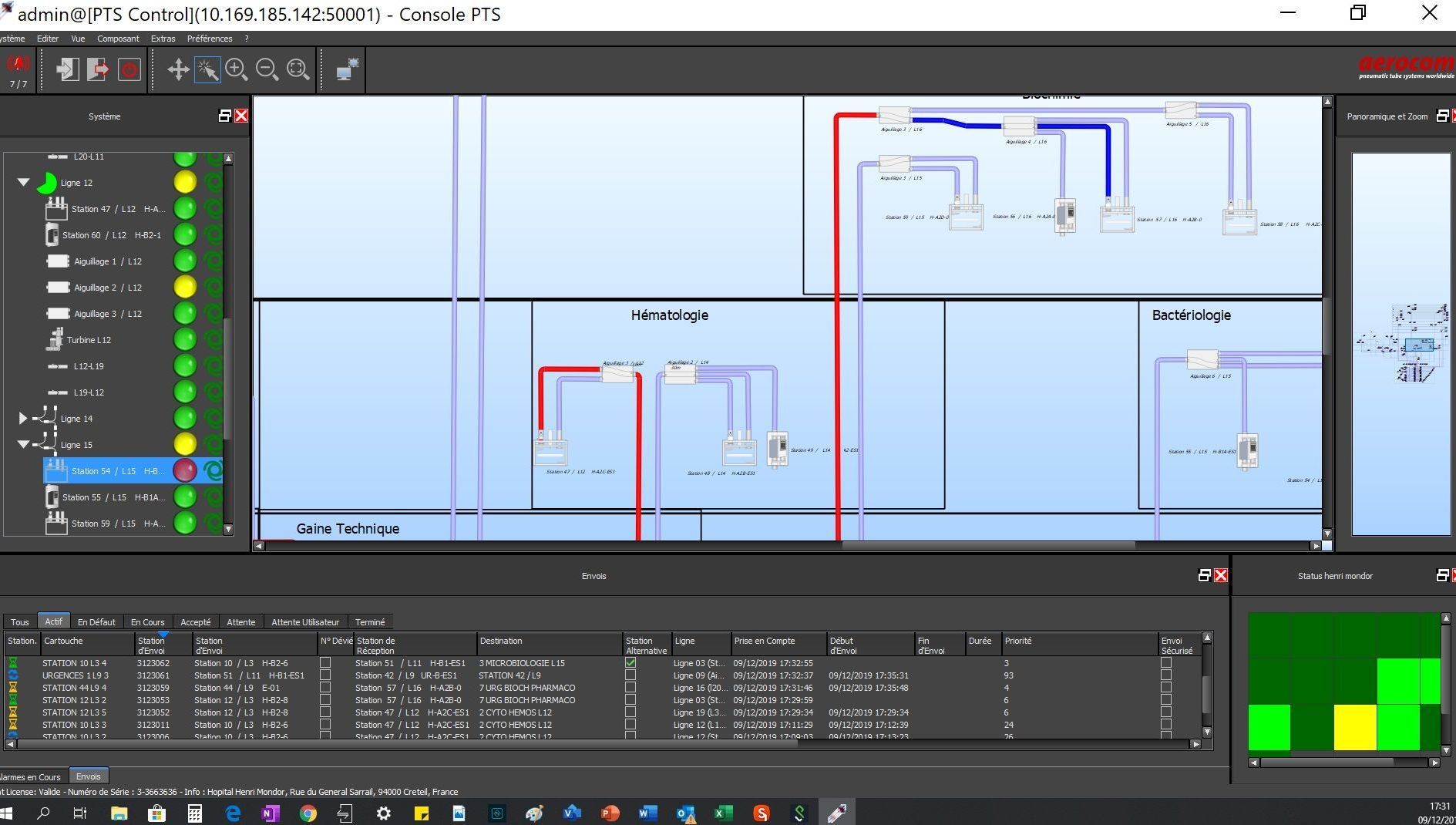The height and width of the screenshot is (825, 1456).
Task: Uncheck Station Alternative for Ligne 03 17:32:55 row
Action: pyautogui.click(x=630, y=662)
